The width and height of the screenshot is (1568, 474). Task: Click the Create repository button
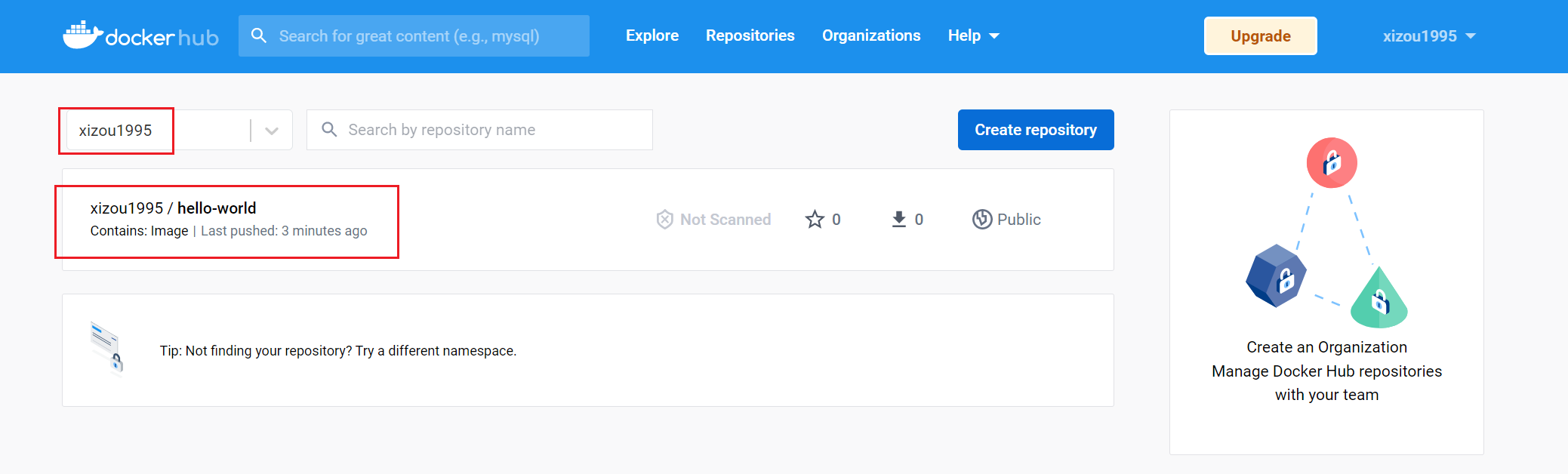(x=1036, y=130)
